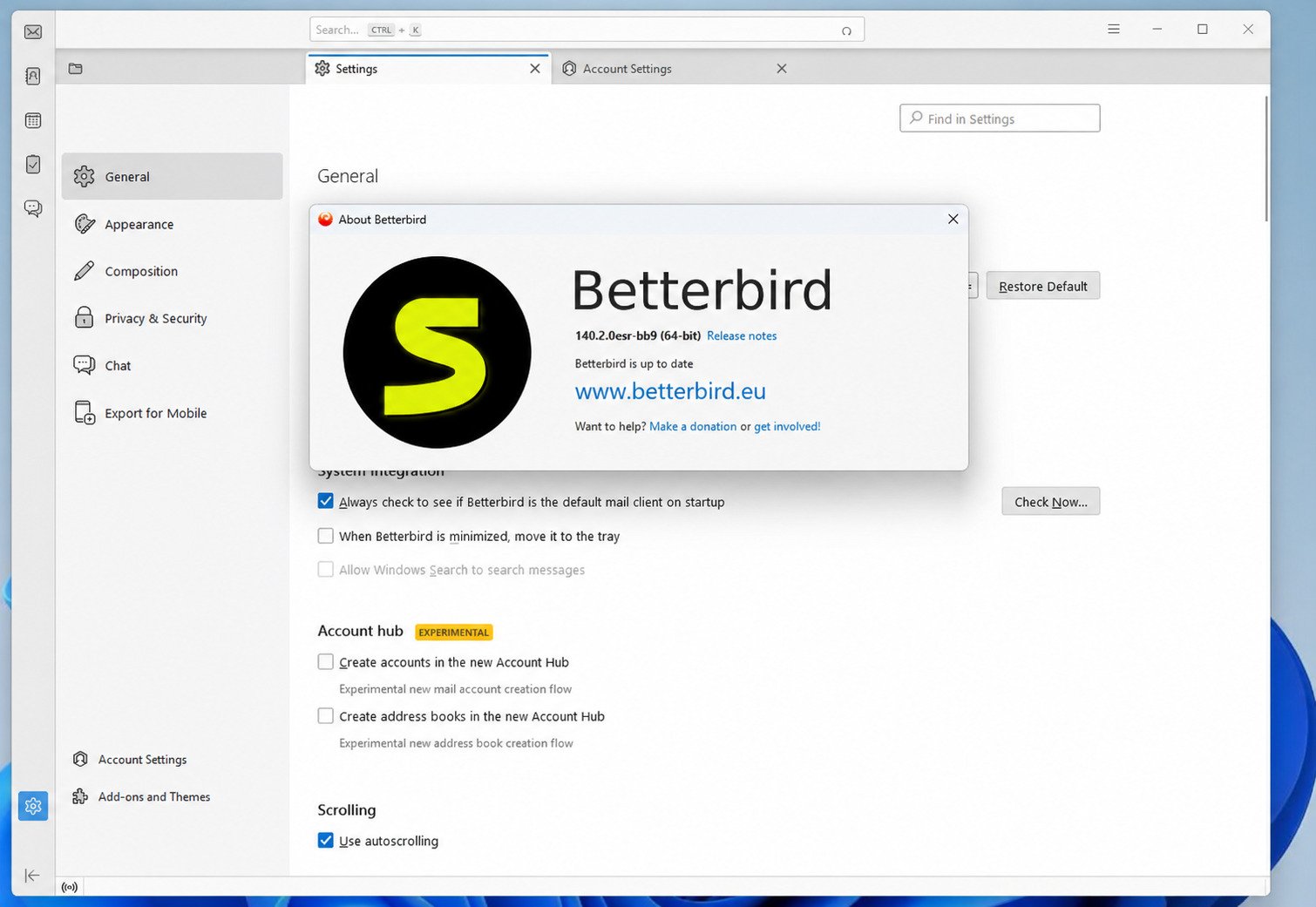Click the Check Now... button
This screenshot has height=907, width=1316.
[x=1051, y=501]
